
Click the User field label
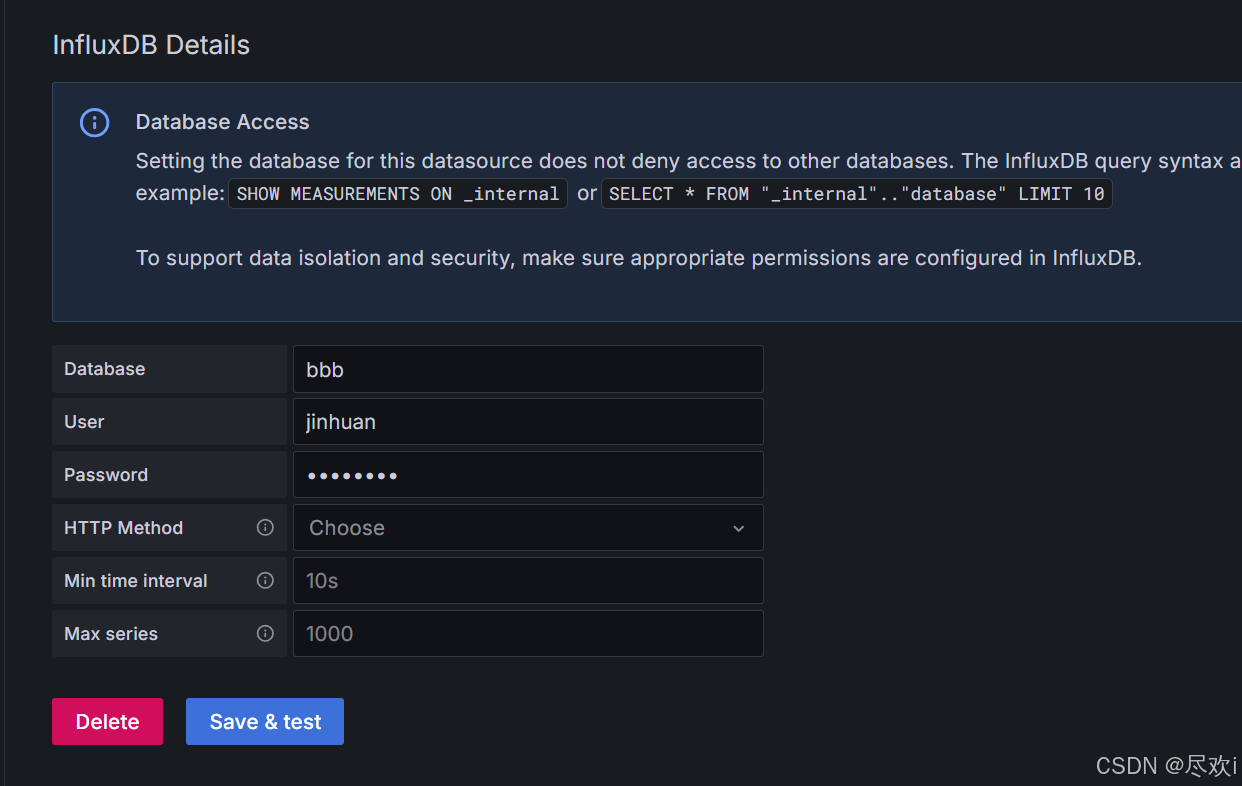click(84, 422)
